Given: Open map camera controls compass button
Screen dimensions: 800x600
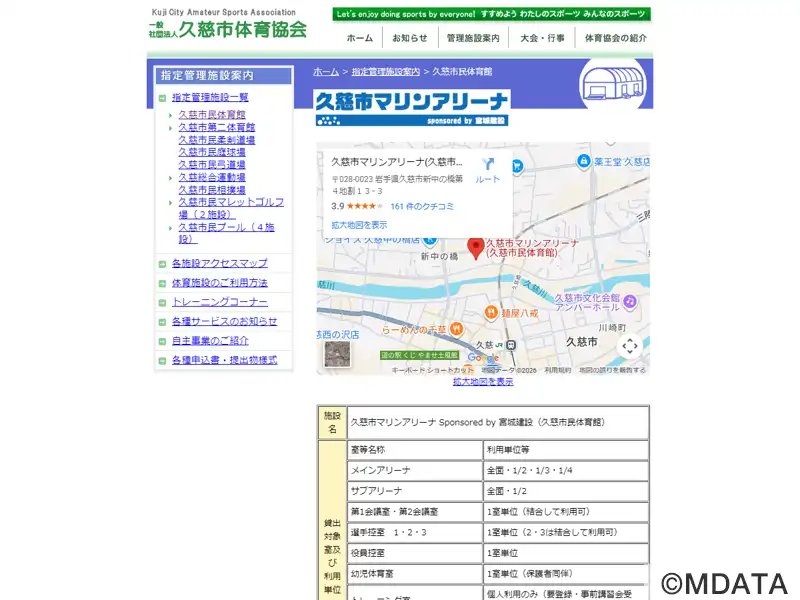Looking at the screenshot, I should pos(629,346).
